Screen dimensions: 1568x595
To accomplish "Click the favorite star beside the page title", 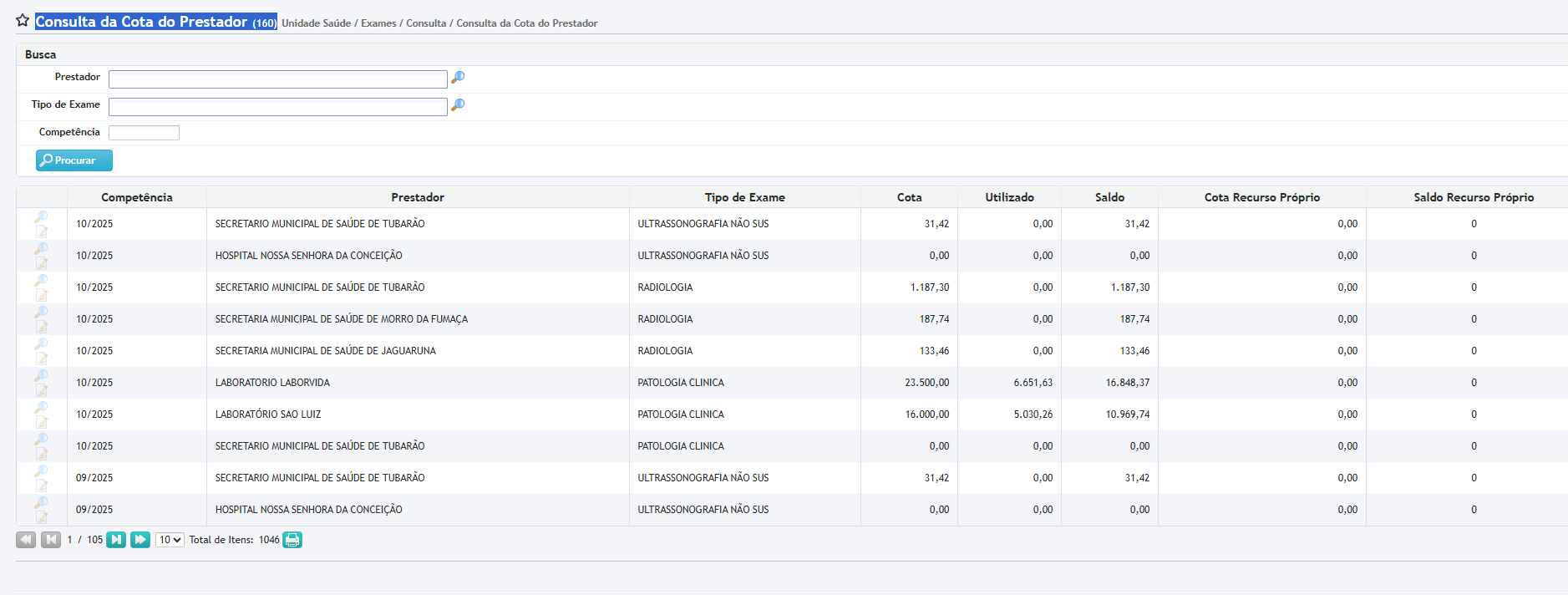I will pos(23,21).
